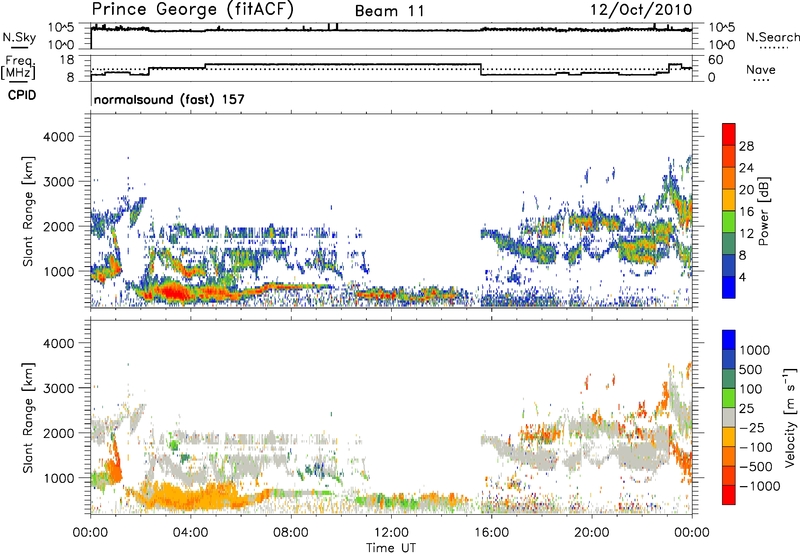Click the "-1000" velocity colorbar tick
The width and height of the screenshot is (800, 554).
click(759, 486)
